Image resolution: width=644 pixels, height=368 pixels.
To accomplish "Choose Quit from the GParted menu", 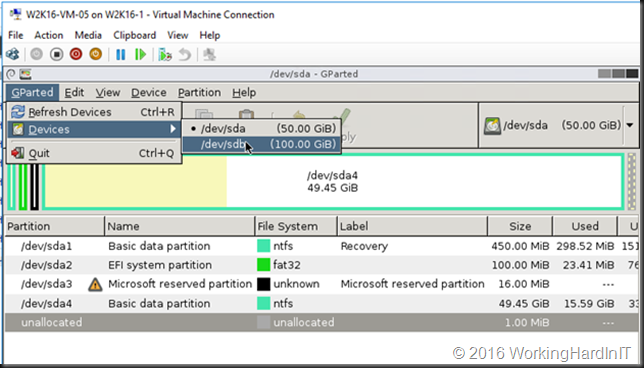I will 94,153.
